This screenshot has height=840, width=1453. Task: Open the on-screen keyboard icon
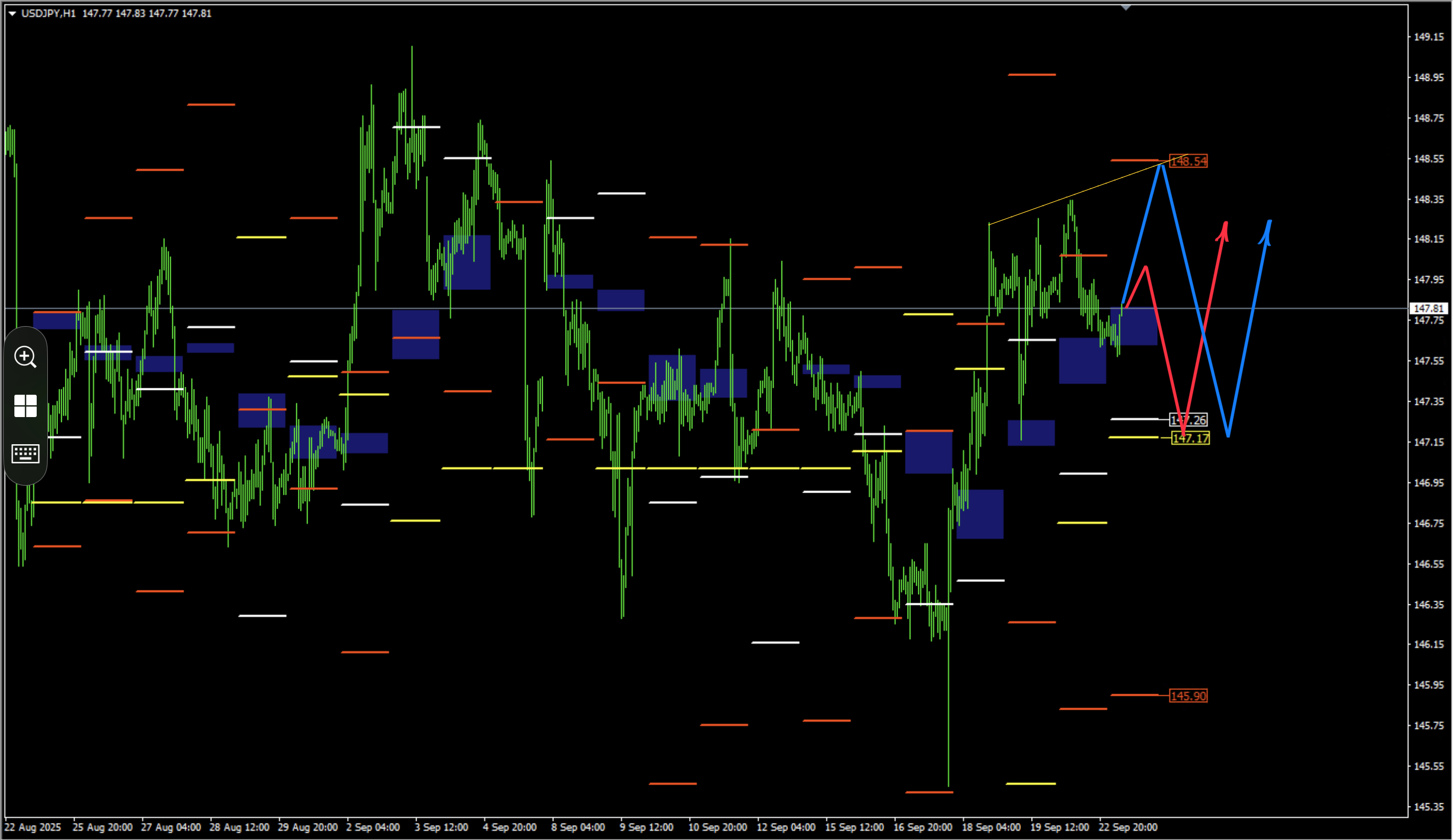click(x=26, y=454)
